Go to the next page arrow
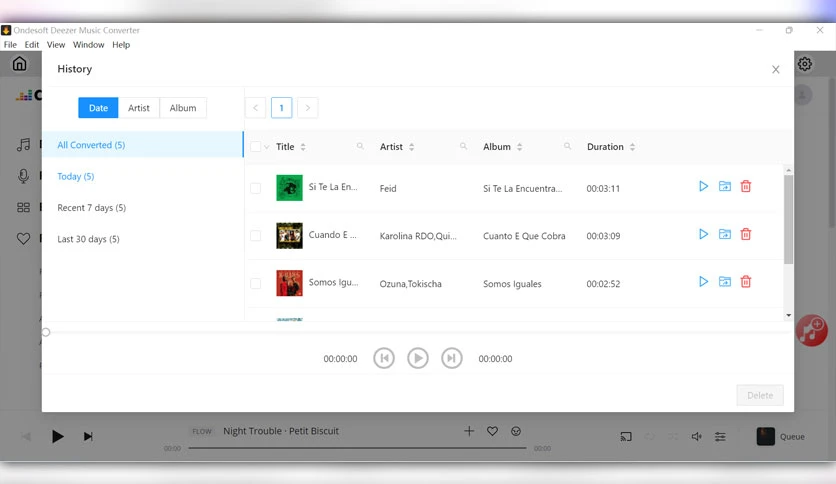836x484 pixels. tap(308, 108)
